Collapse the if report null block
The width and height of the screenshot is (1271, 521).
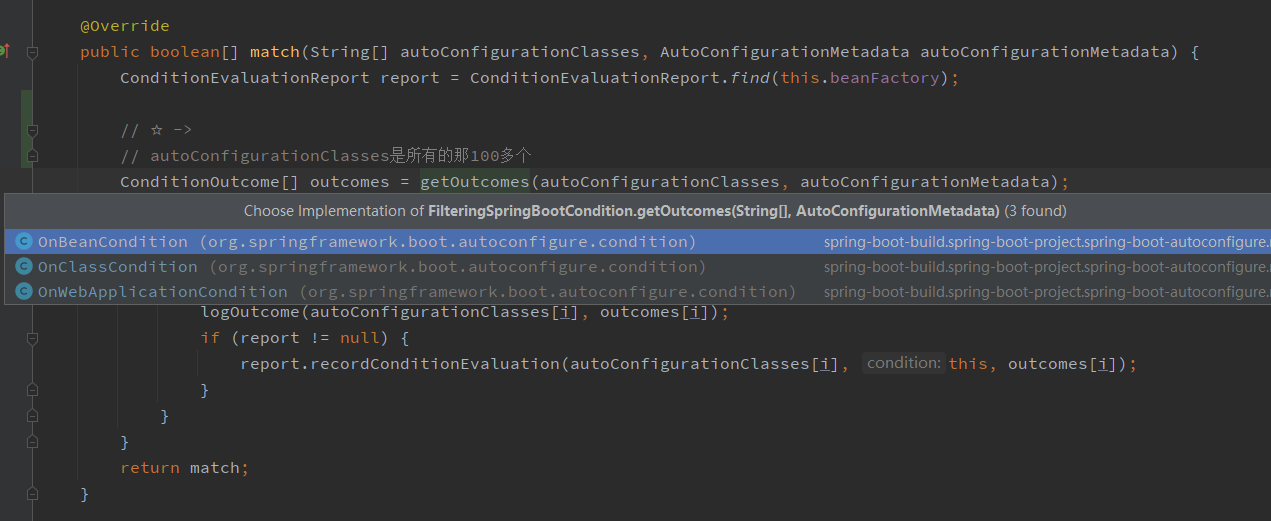pyautogui.click(x=32, y=338)
